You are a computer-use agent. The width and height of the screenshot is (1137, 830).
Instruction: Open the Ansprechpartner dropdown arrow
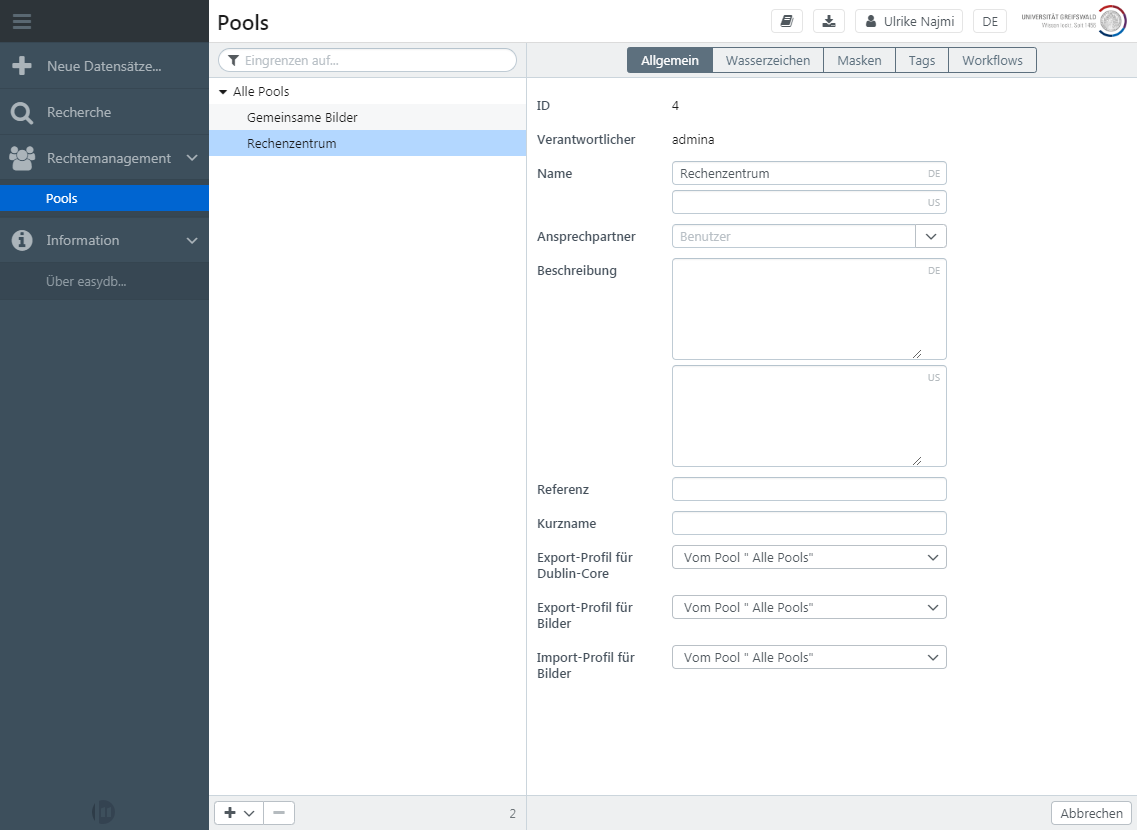(931, 236)
